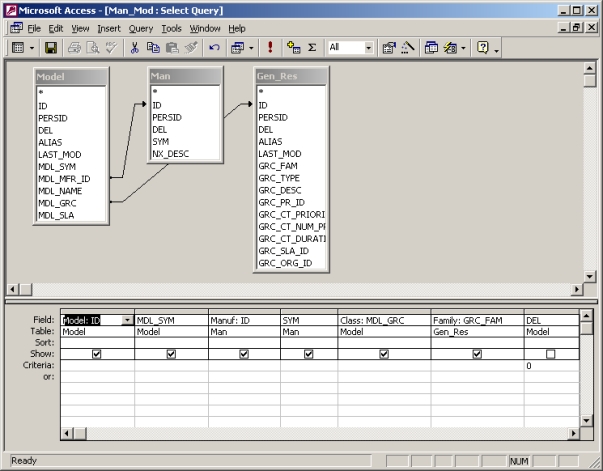603x471 pixels.
Task: Save the query with the floppy icon
Action: coord(51,48)
